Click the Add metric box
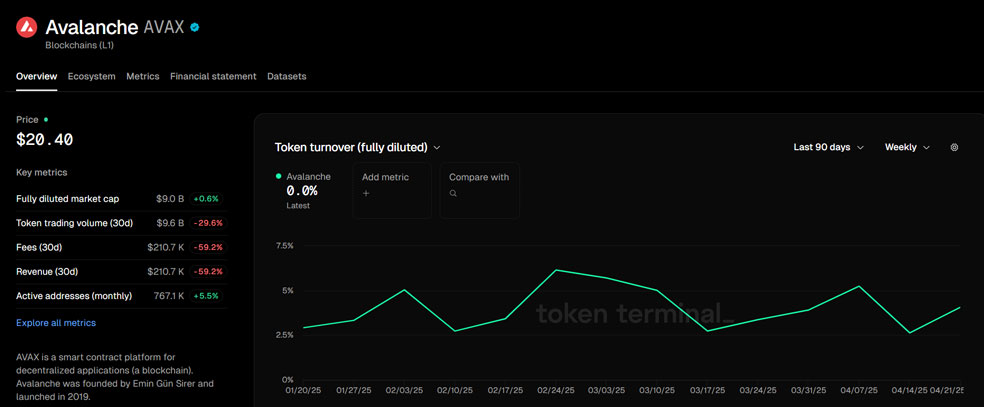The height and width of the screenshot is (407, 984). (x=392, y=191)
